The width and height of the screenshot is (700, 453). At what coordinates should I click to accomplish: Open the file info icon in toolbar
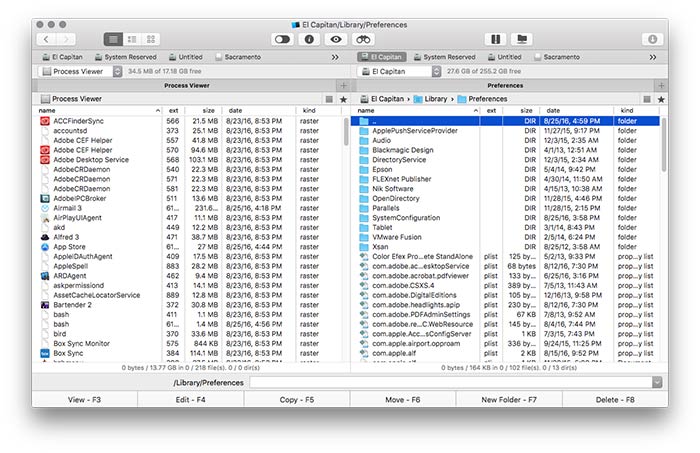(309, 39)
